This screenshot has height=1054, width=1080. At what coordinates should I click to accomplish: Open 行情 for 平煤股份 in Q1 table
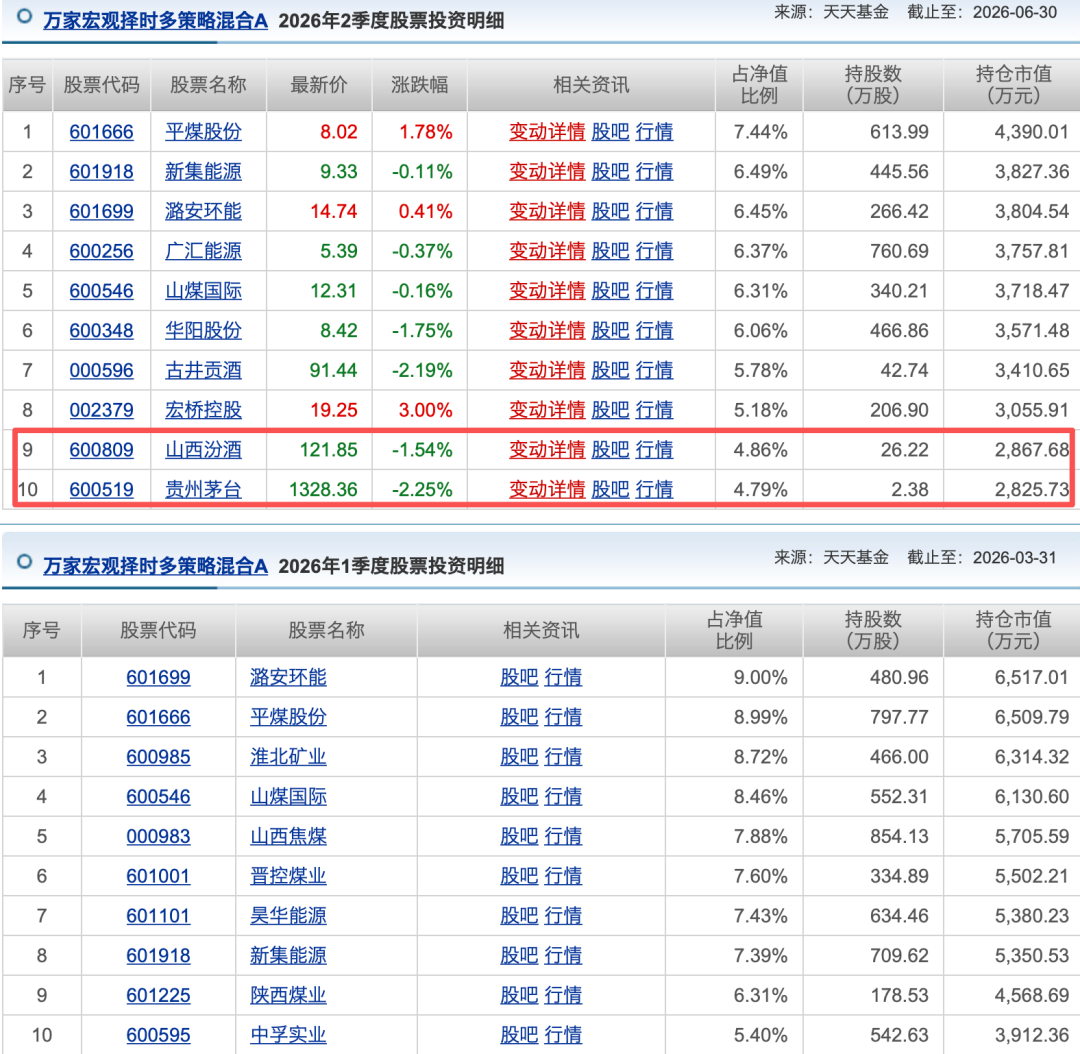(x=563, y=717)
